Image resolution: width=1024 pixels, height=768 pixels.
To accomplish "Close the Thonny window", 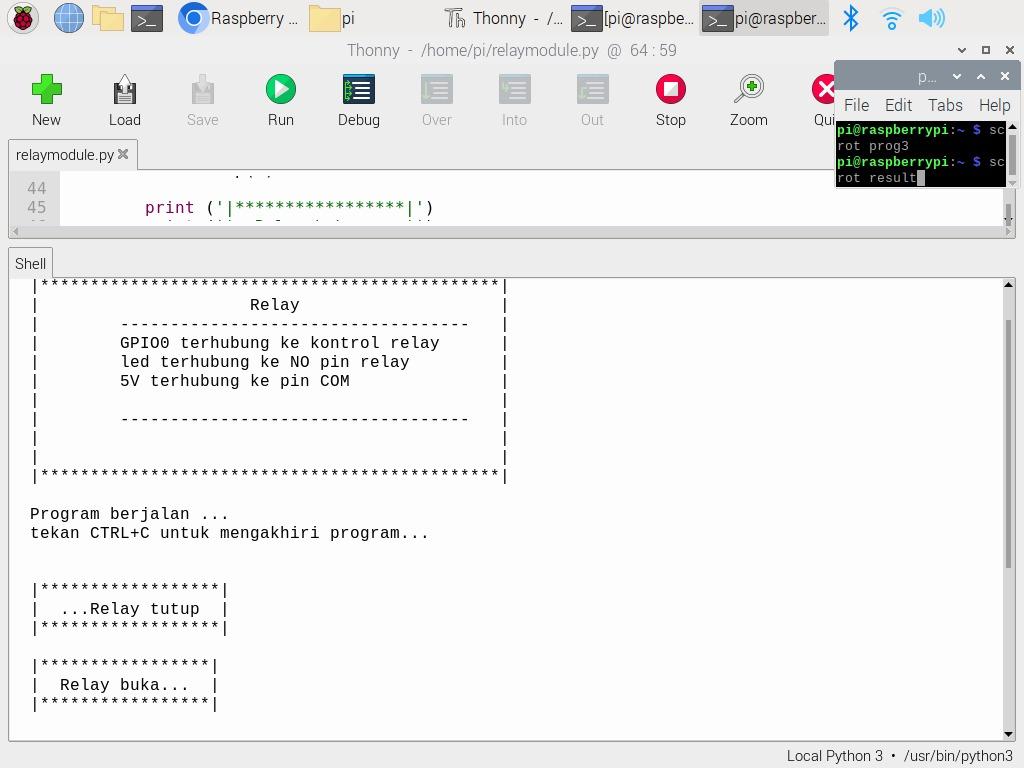I will (1010, 50).
